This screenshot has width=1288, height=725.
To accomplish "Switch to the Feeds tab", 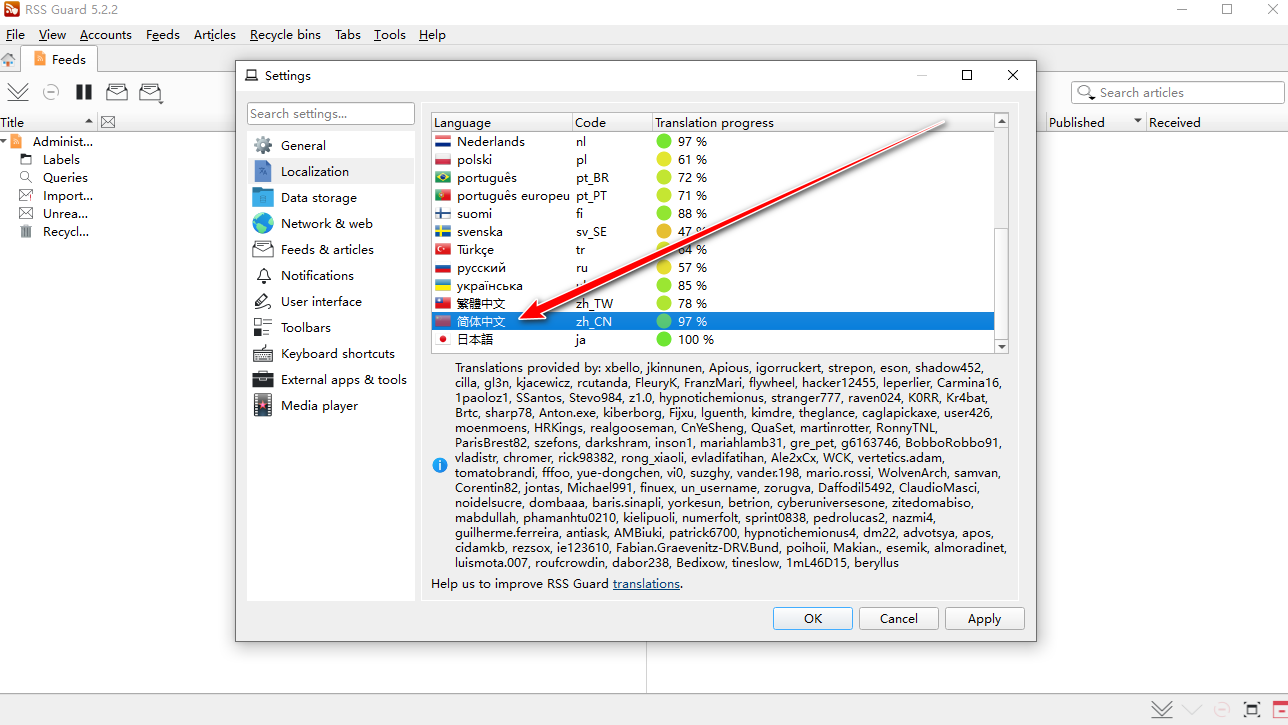I will [60, 59].
